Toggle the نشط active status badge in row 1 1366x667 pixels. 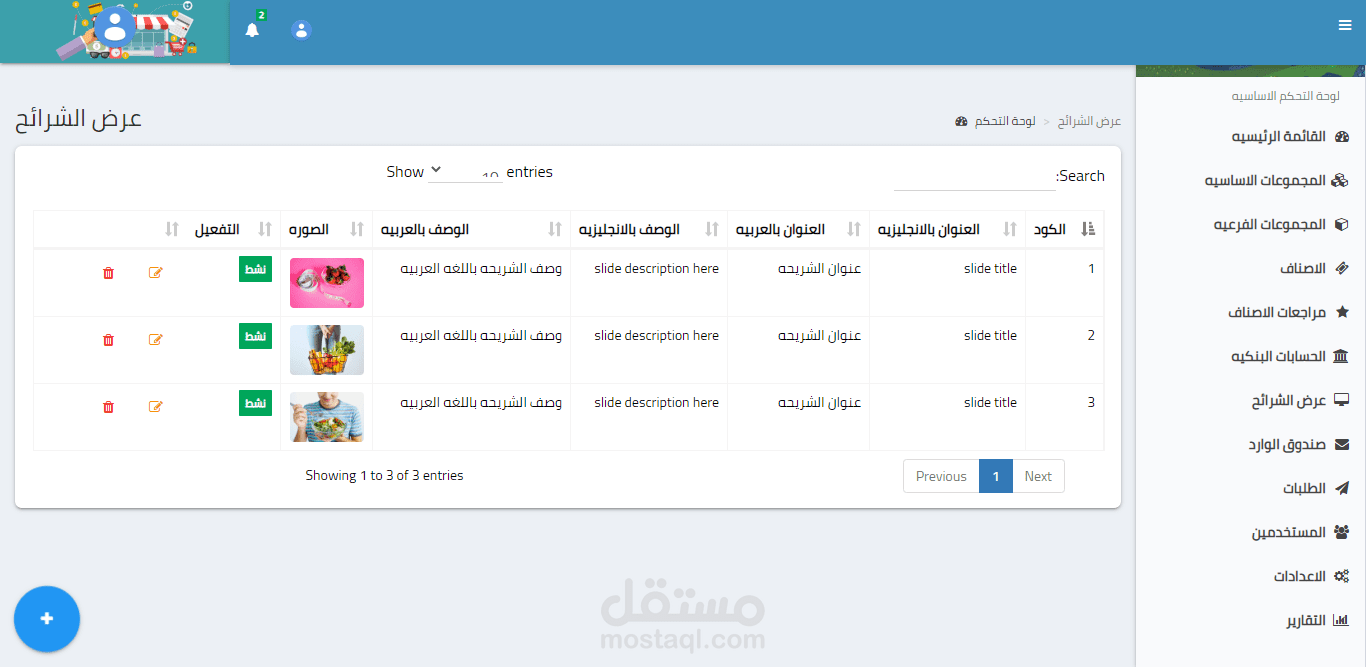pos(256,269)
